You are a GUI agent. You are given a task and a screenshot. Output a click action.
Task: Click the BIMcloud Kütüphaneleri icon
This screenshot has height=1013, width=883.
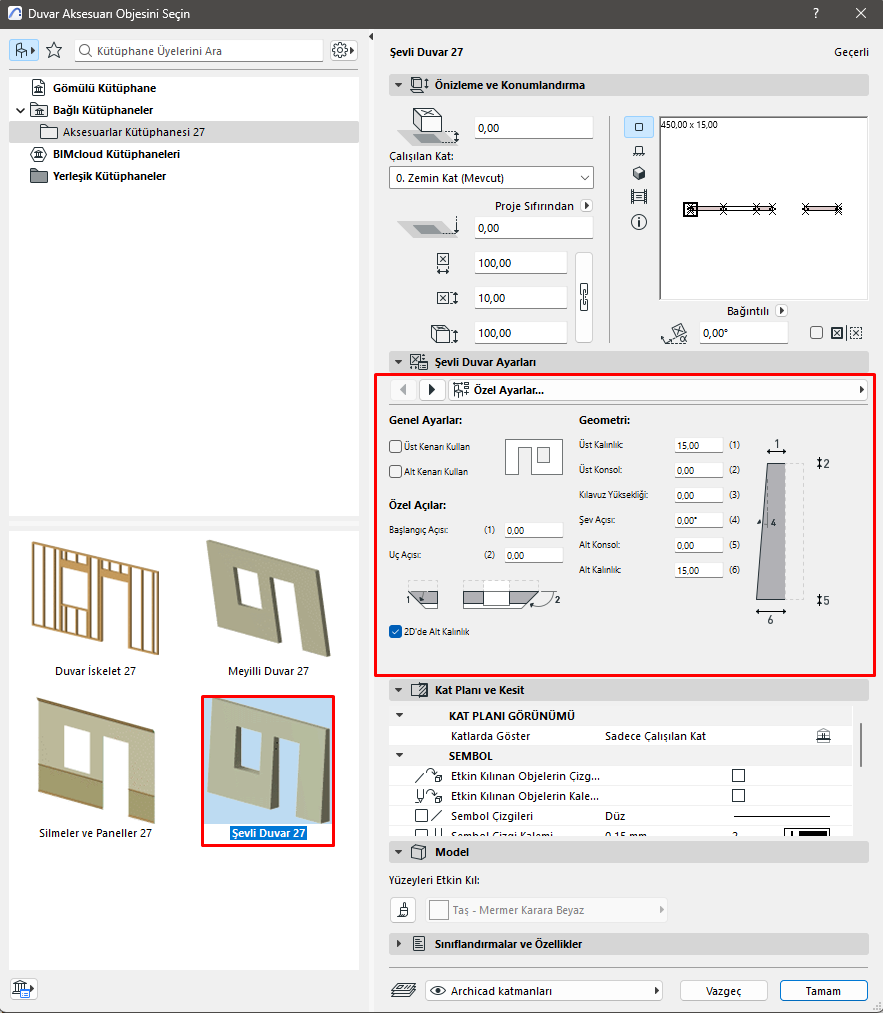tap(39, 154)
